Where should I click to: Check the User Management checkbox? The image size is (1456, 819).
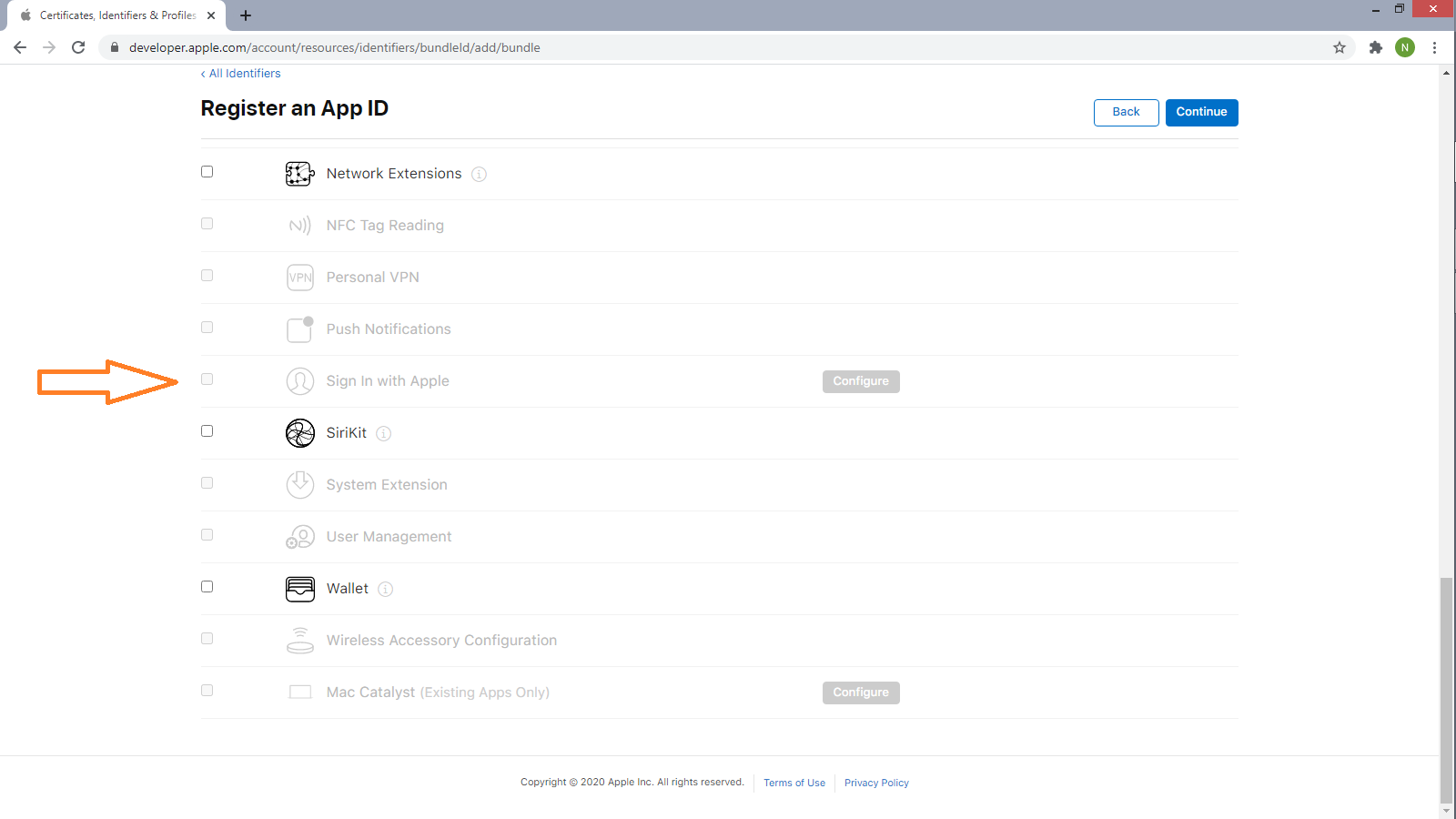[207, 535]
